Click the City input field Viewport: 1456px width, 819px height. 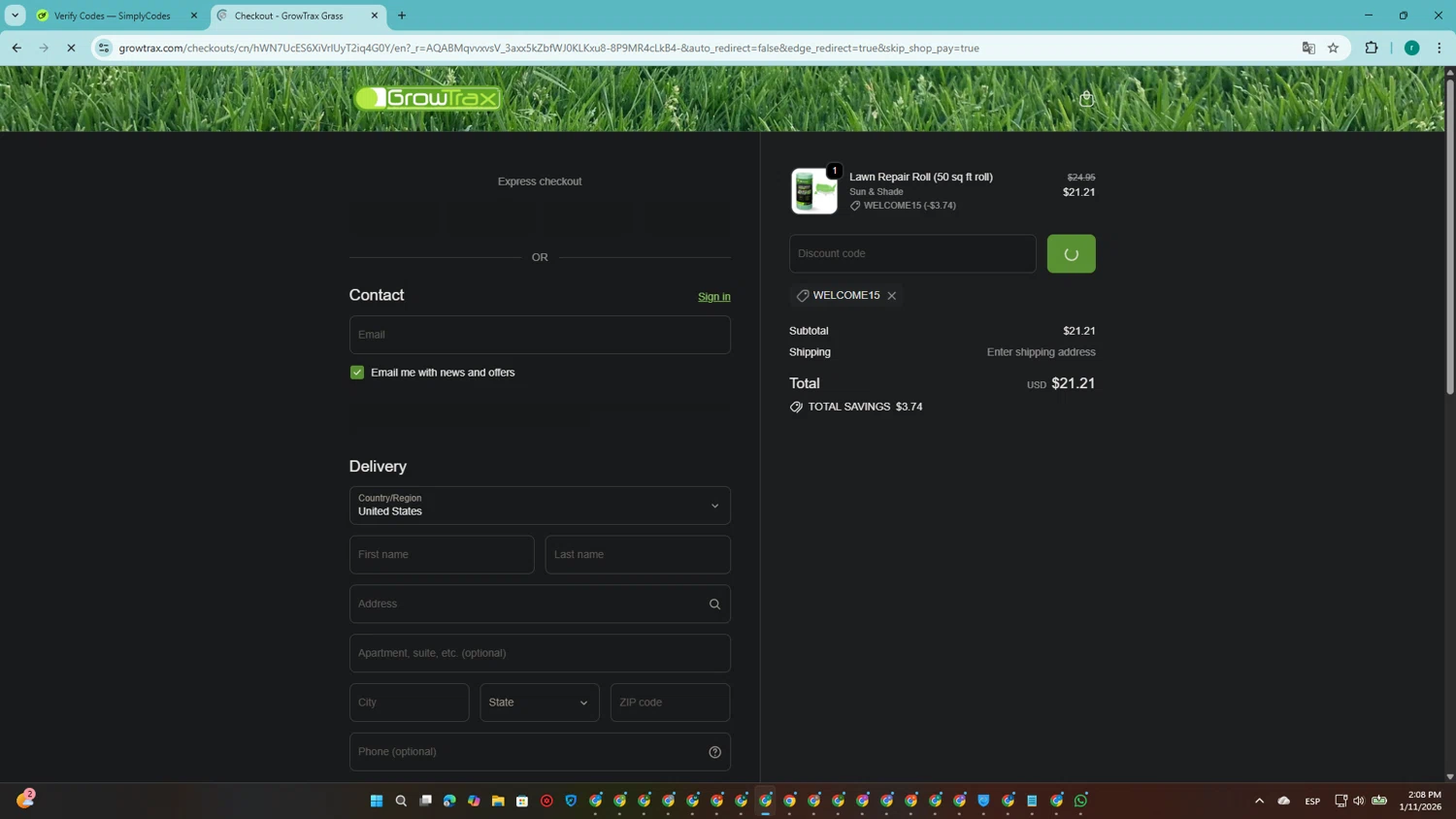tap(409, 703)
